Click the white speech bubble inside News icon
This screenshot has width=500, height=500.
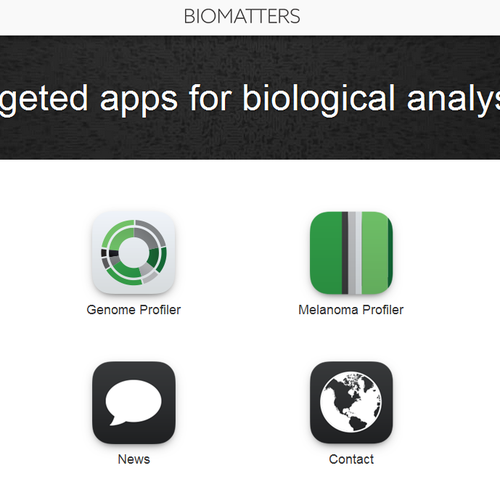coord(134,402)
